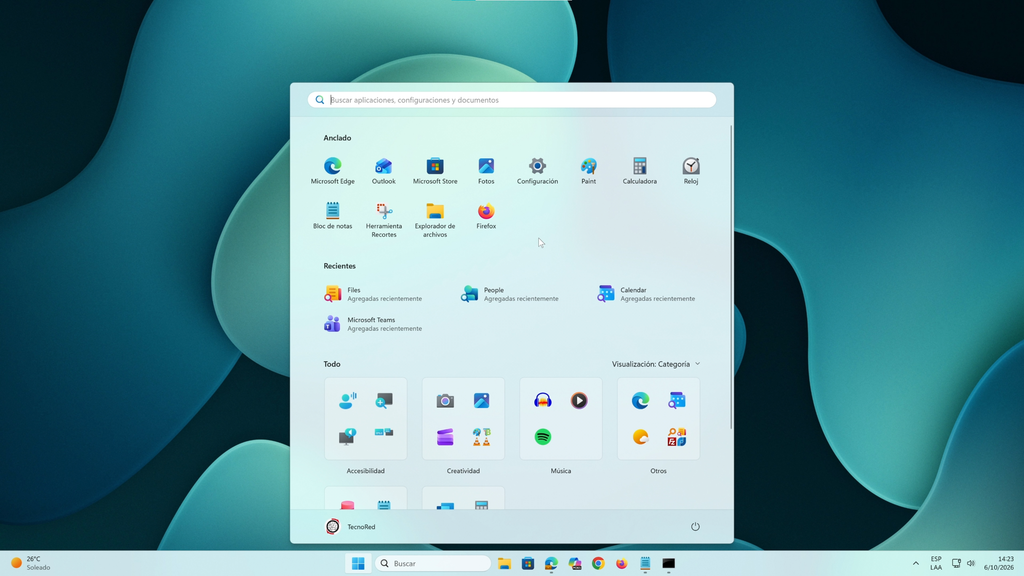The height and width of the screenshot is (576, 1024).
Task: Click the Otros category label
Action: [x=658, y=471]
